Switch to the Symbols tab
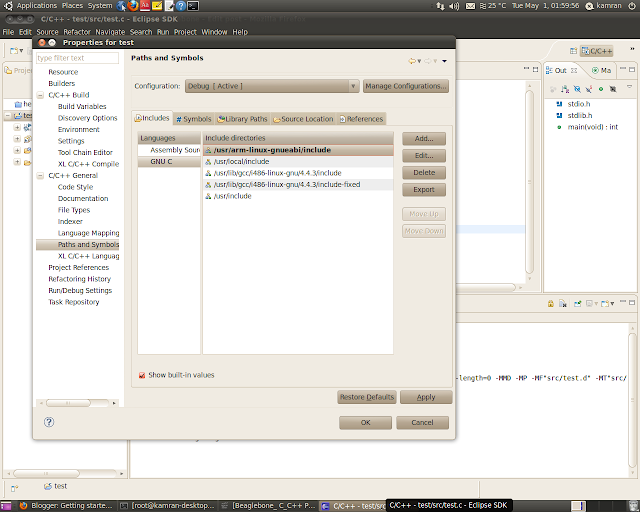Image resolution: width=640 pixels, height=512 pixels. 193,119
